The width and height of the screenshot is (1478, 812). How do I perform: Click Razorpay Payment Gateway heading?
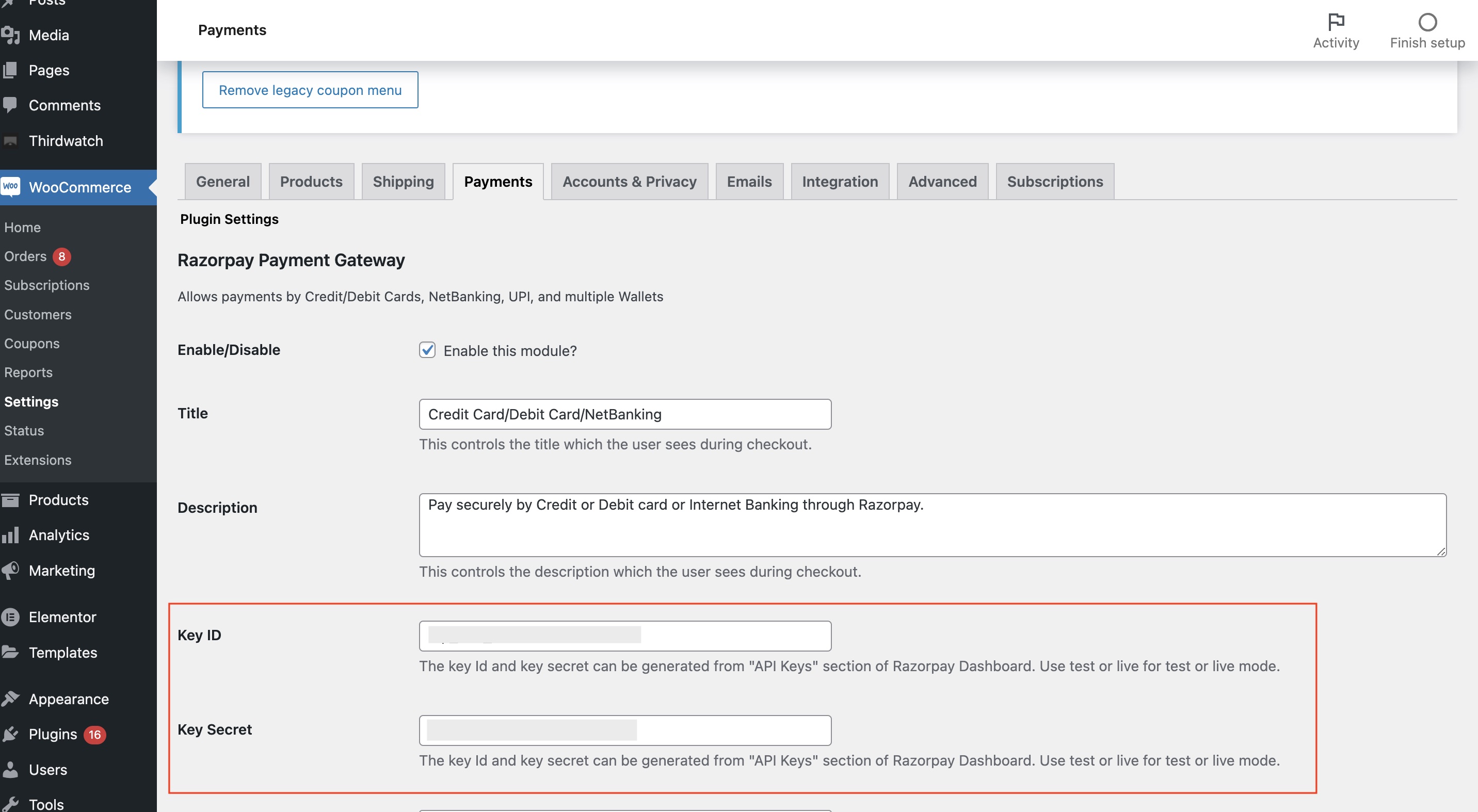point(291,260)
